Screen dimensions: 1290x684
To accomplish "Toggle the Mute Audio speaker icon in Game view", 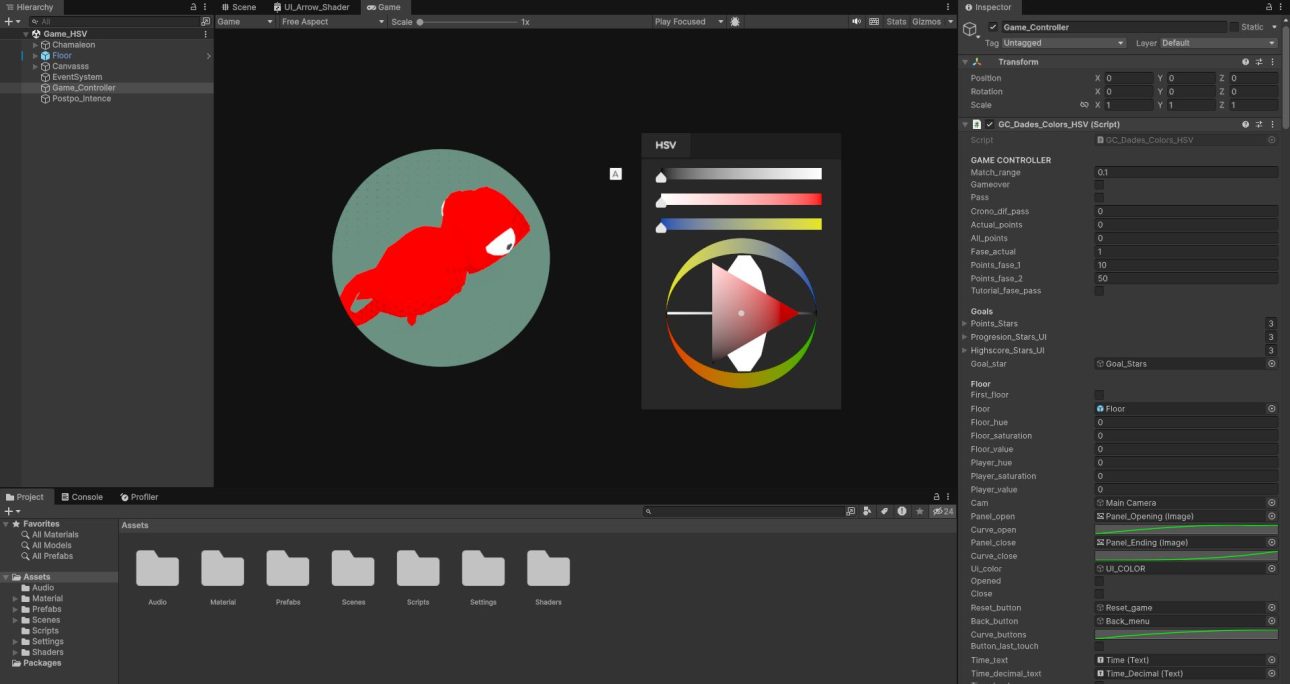I will click(x=857, y=21).
